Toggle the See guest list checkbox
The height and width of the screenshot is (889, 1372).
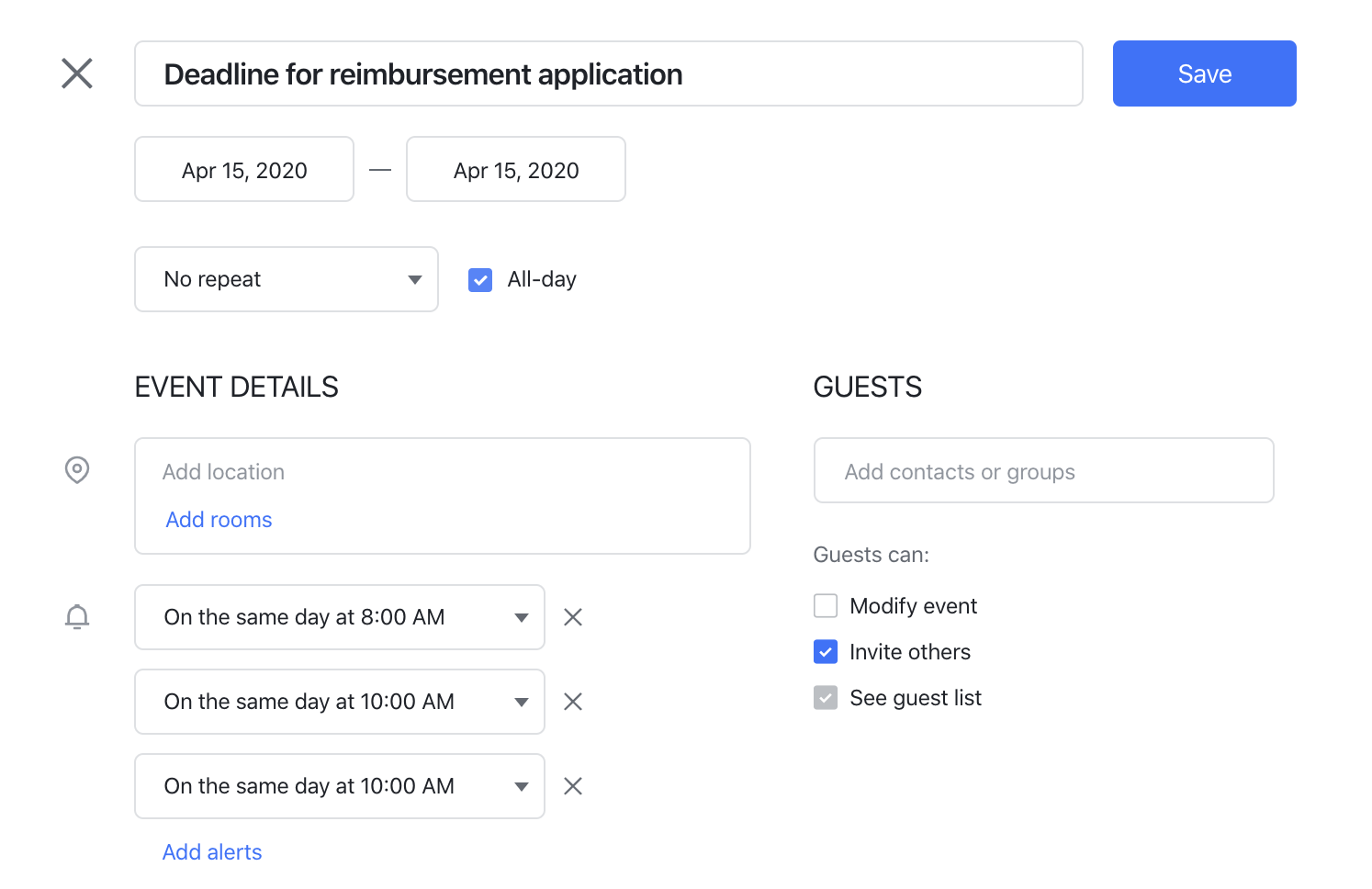coord(826,698)
